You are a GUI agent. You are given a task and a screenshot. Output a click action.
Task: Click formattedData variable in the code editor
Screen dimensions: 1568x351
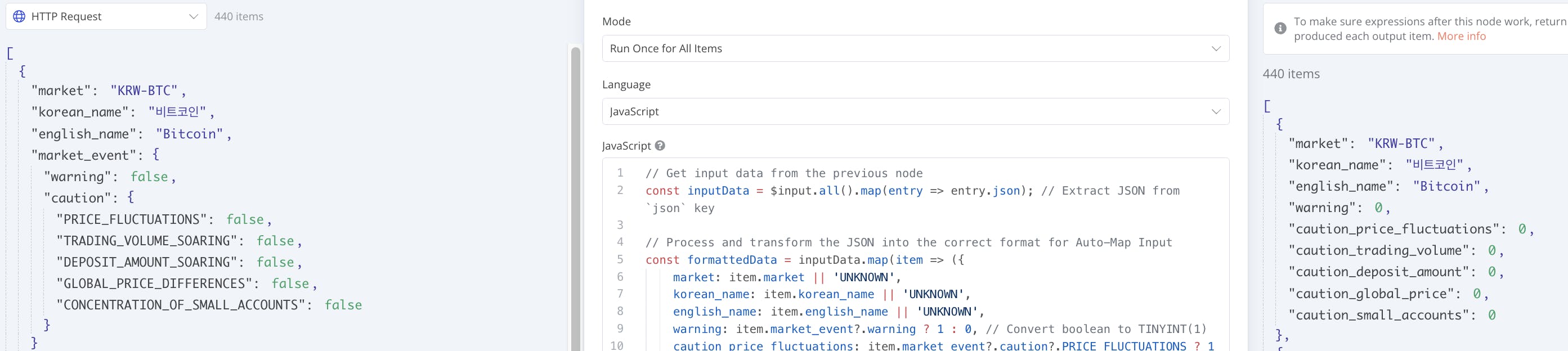pos(732,260)
